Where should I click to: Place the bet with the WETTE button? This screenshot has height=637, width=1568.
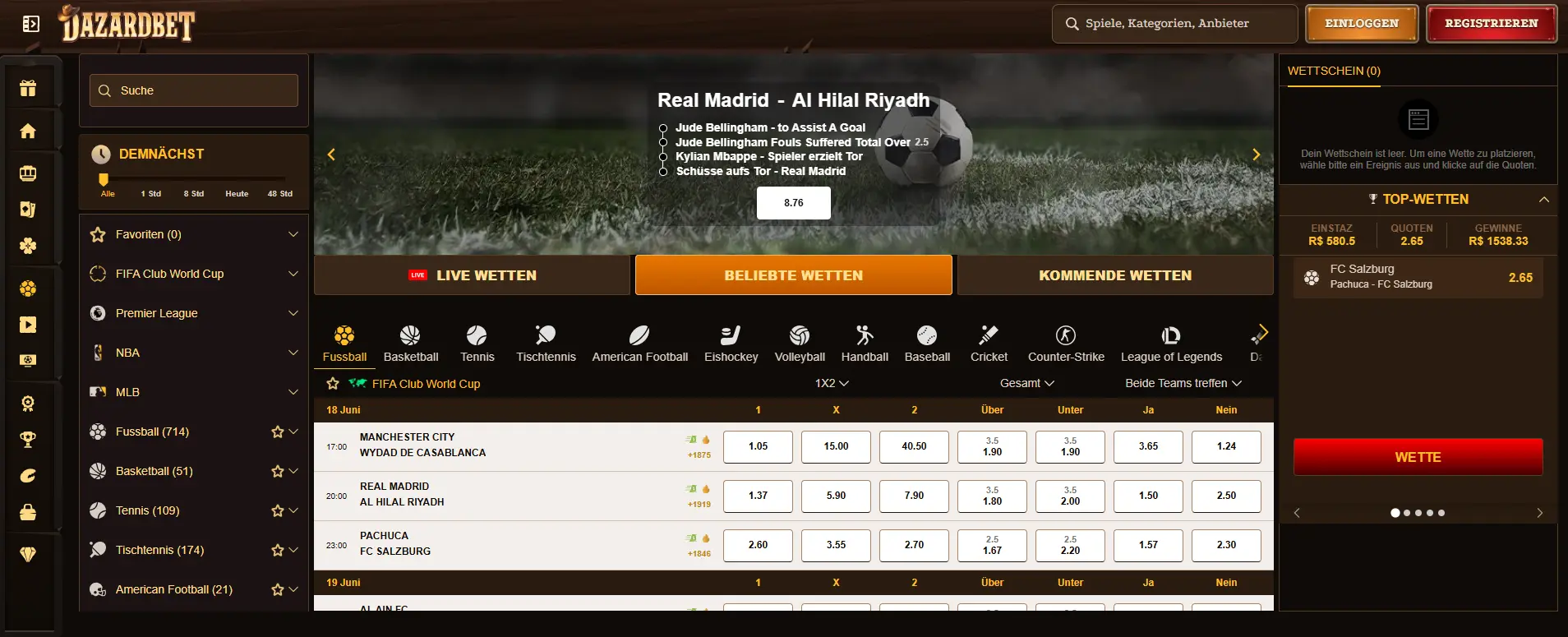tap(1418, 457)
